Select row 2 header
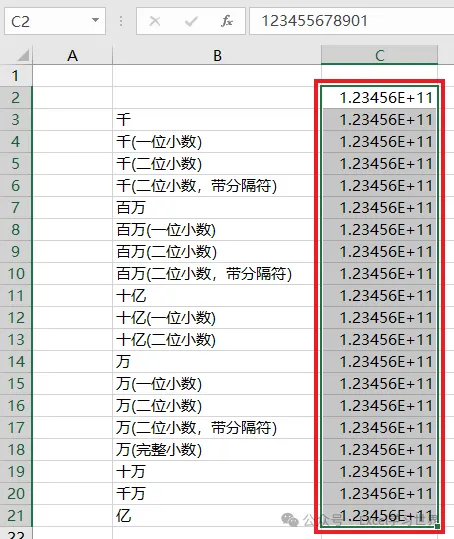Image resolution: width=454 pixels, height=539 pixels. click(x=15, y=98)
